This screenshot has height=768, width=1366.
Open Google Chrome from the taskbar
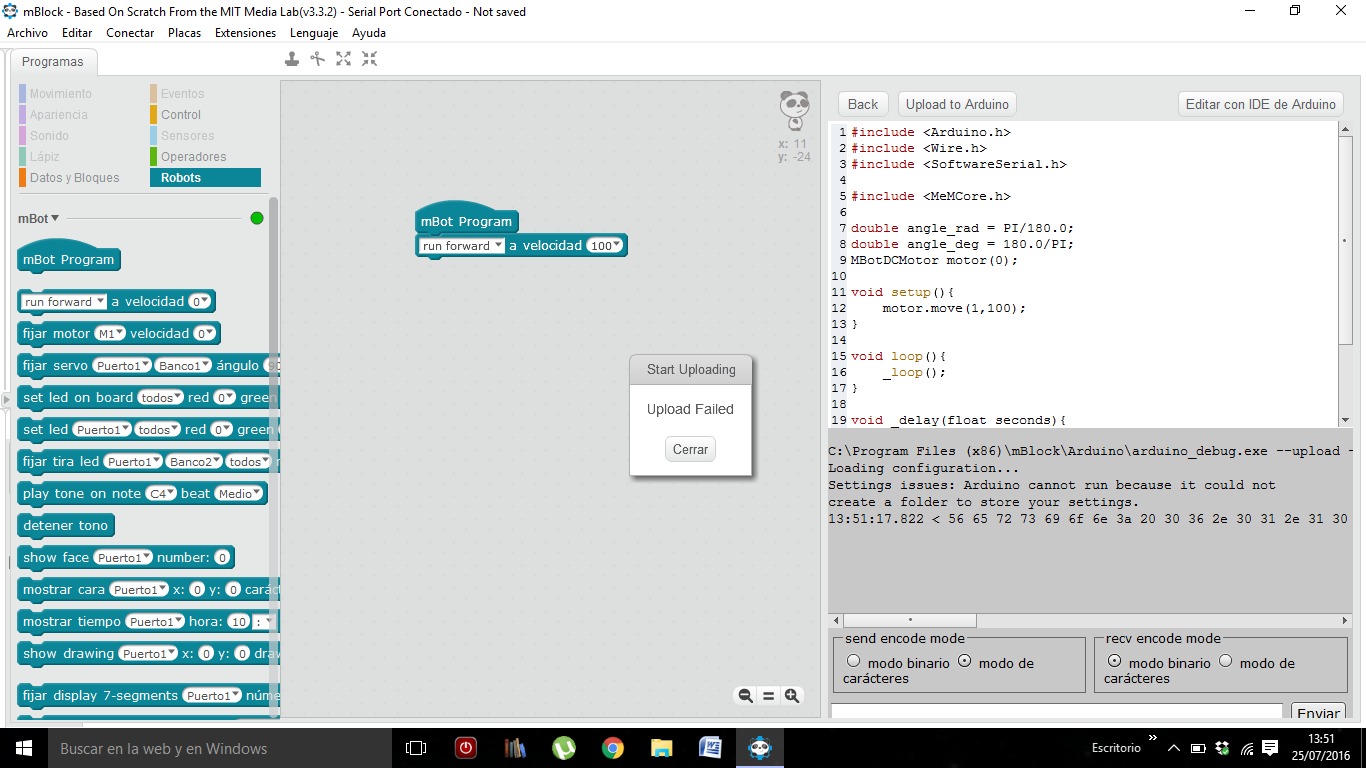coord(613,748)
